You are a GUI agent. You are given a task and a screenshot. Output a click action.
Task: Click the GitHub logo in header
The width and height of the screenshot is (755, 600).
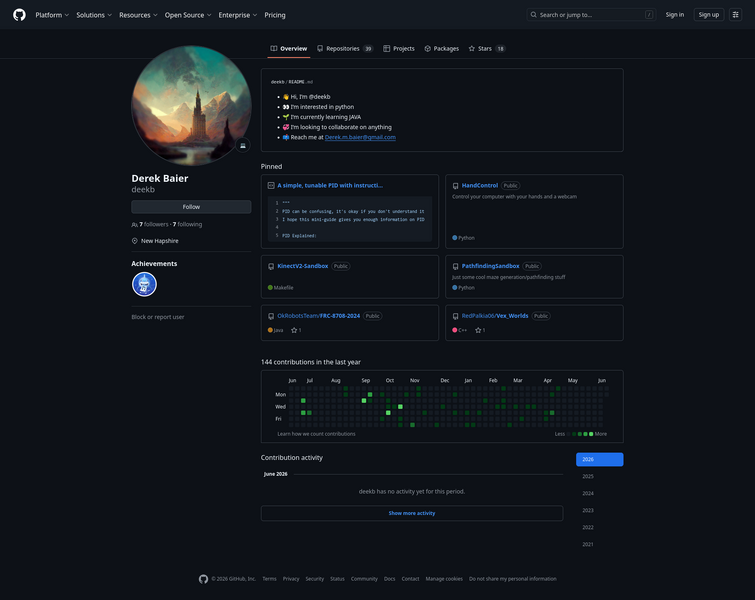[19, 15]
